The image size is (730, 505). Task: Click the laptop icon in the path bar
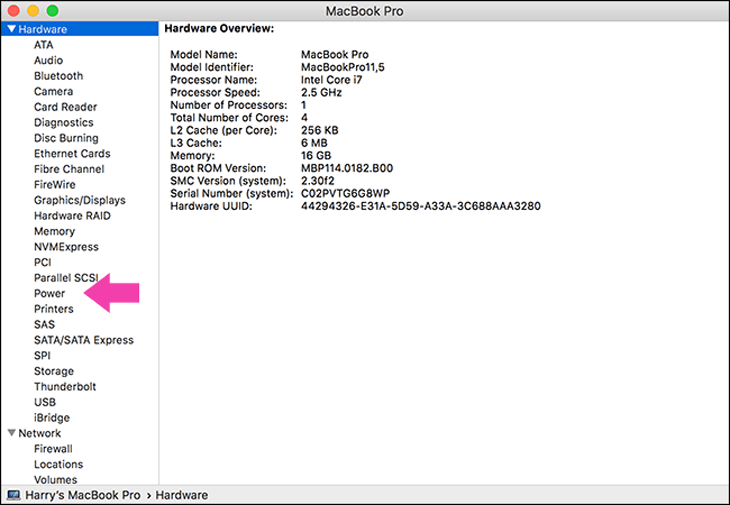click(x=14, y=495)
